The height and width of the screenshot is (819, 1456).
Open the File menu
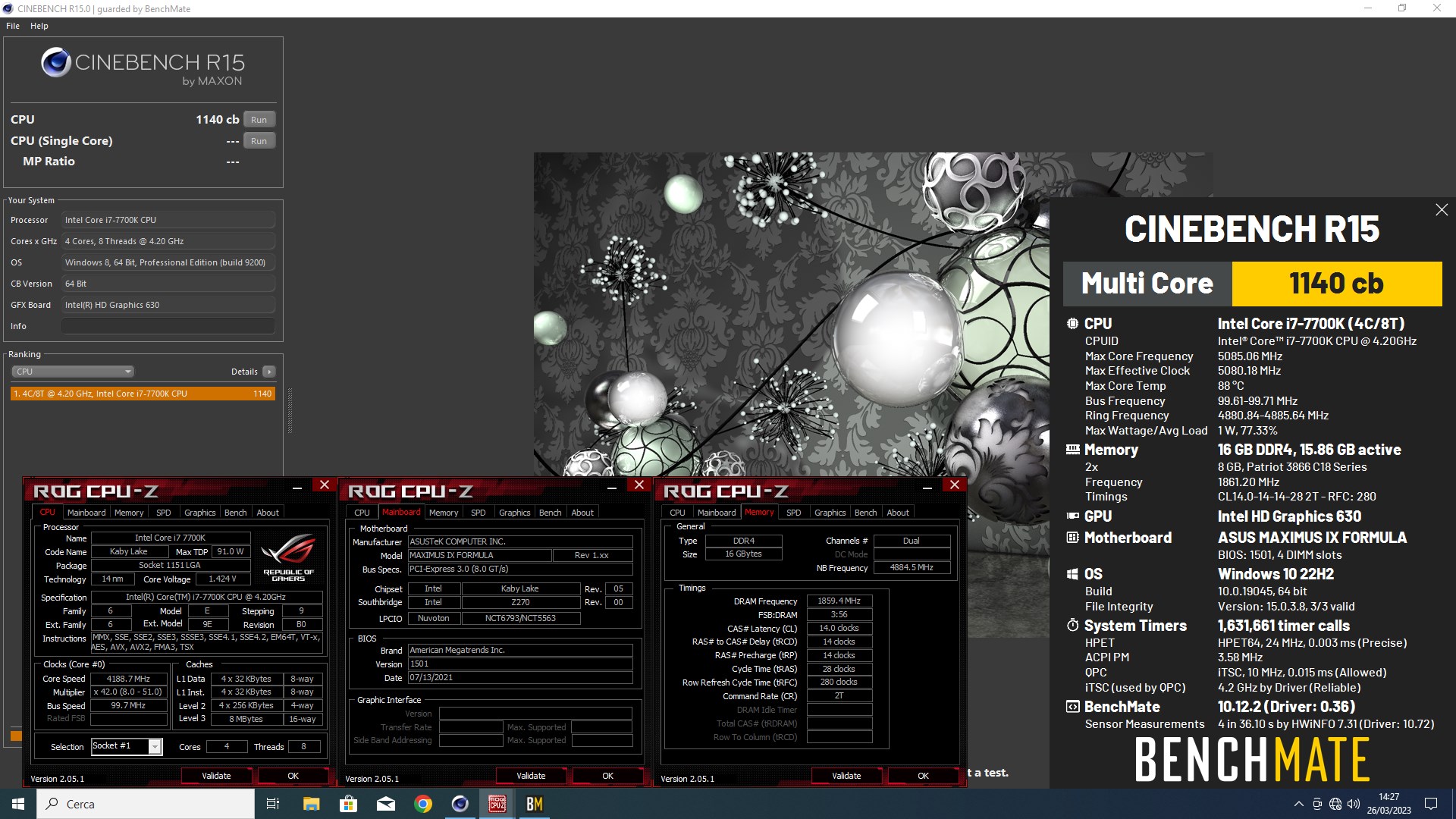(13, 26)
